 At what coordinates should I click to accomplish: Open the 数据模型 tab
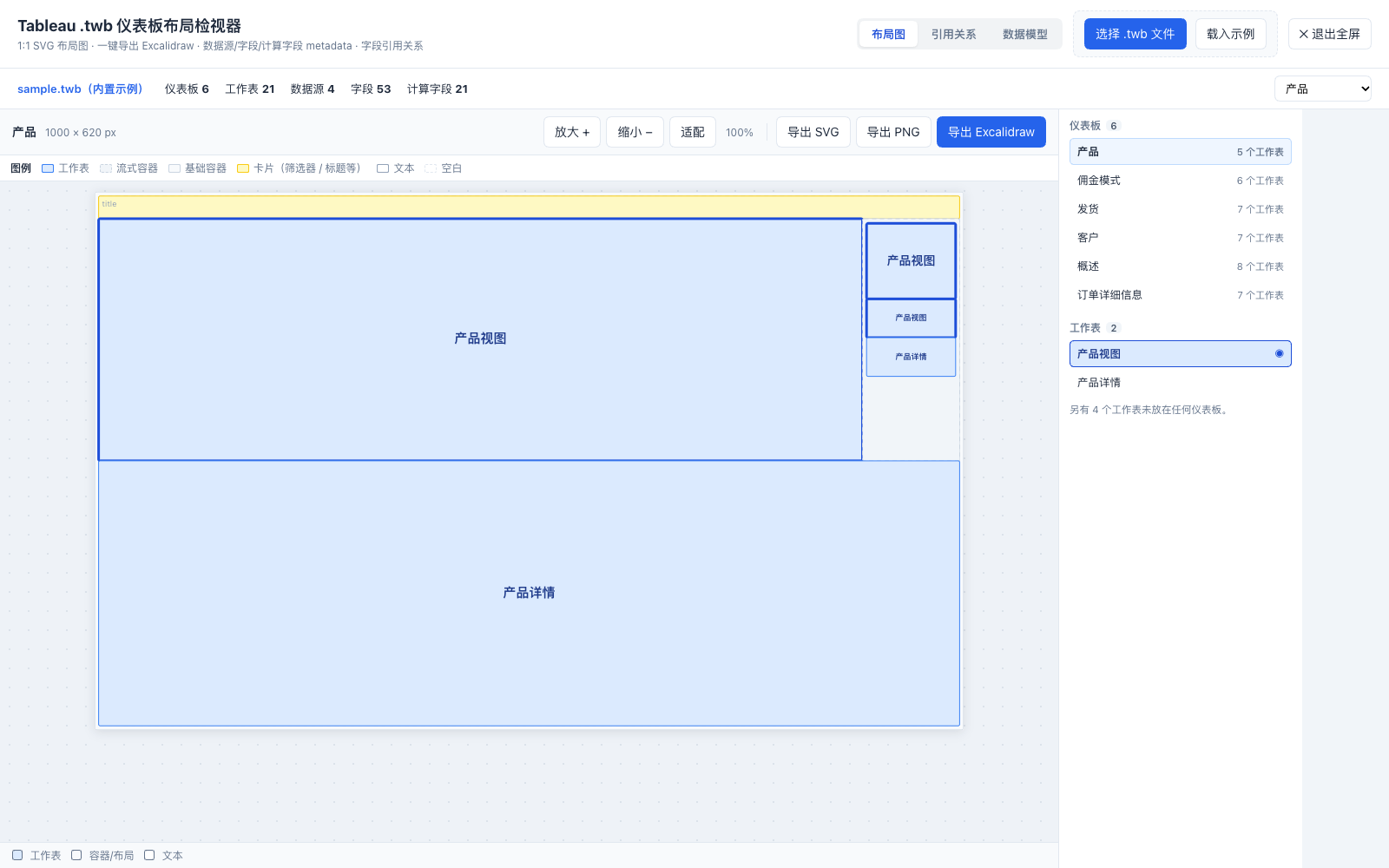click(x=1024, y=34)
